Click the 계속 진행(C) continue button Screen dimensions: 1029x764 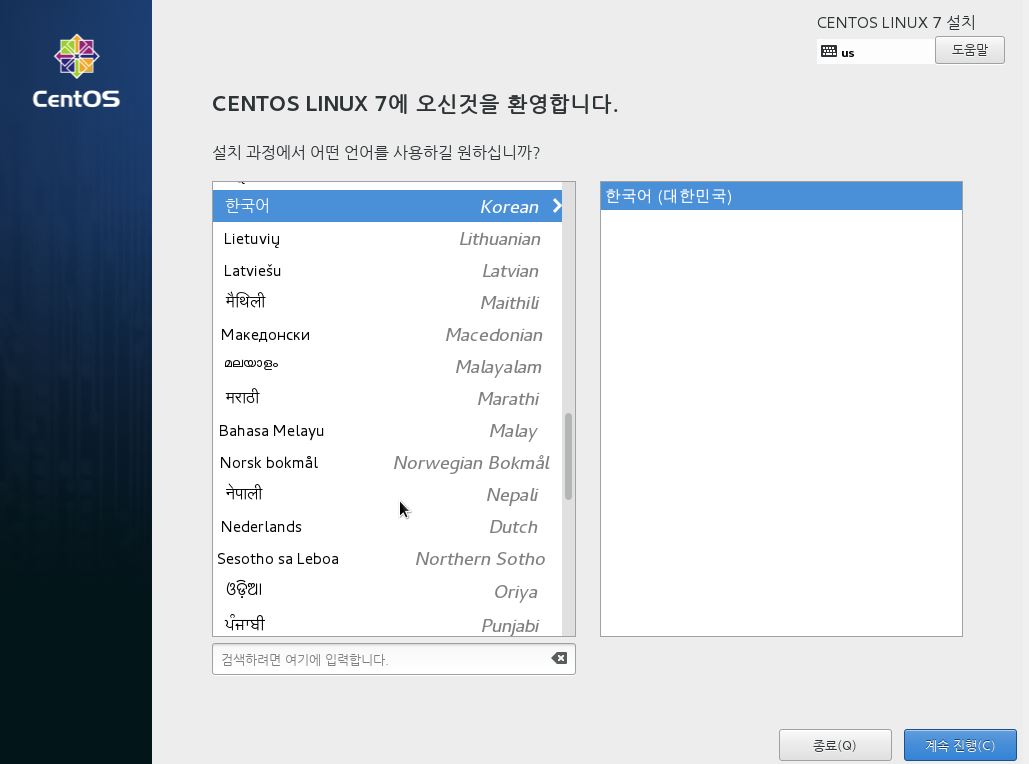tap(959, 745)
